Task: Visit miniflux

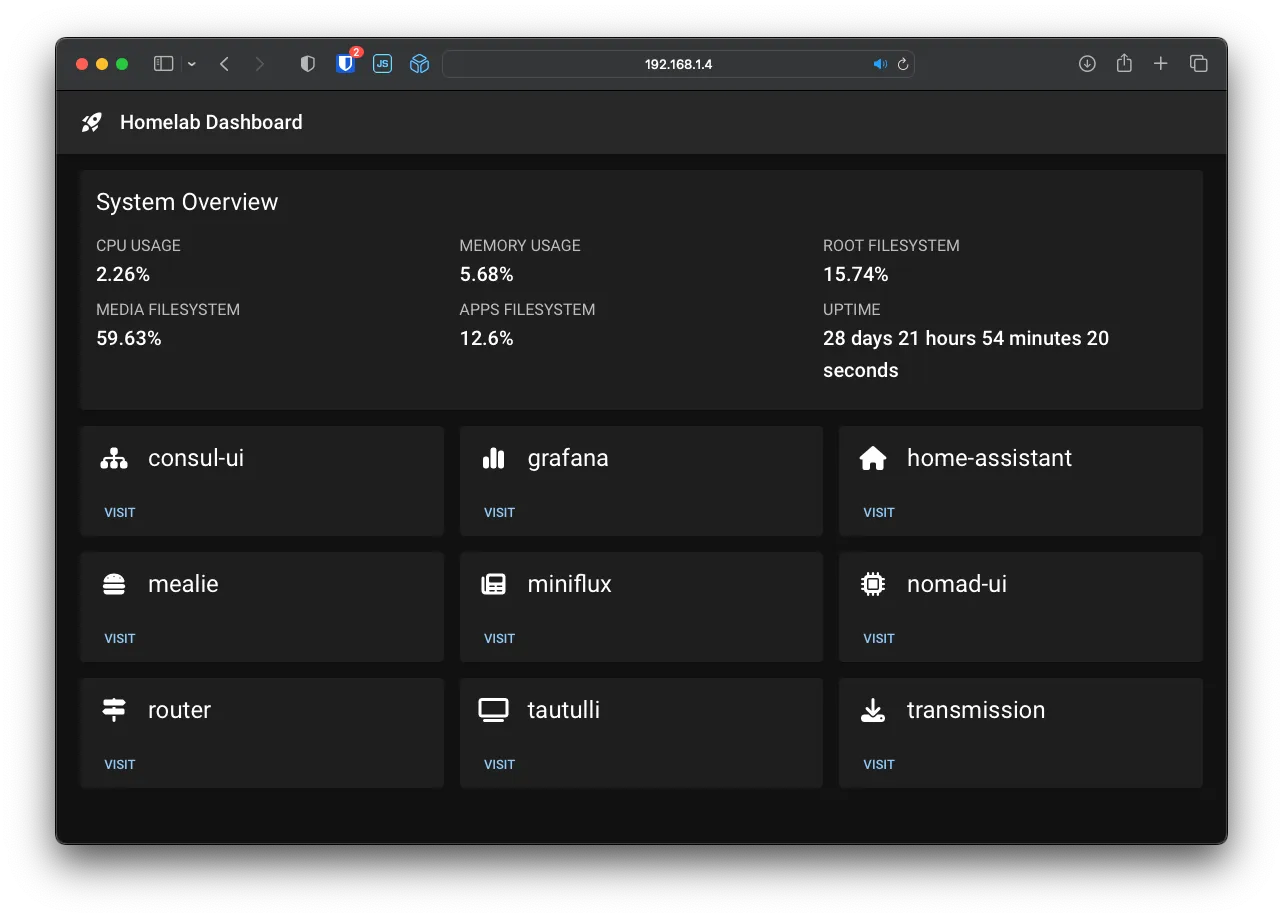Action: [x=499, y=639]
